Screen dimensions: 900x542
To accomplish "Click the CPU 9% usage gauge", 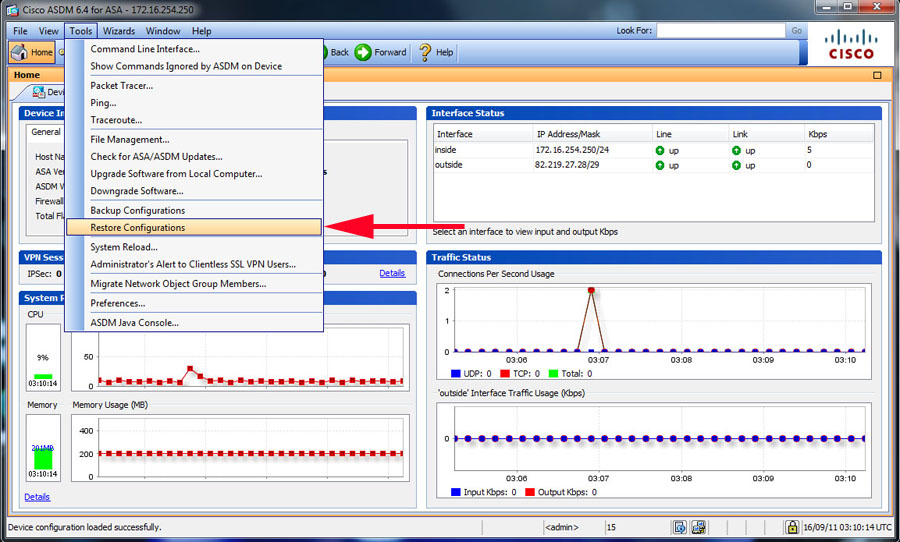I will pyautogui.click(x=43, y=357).
